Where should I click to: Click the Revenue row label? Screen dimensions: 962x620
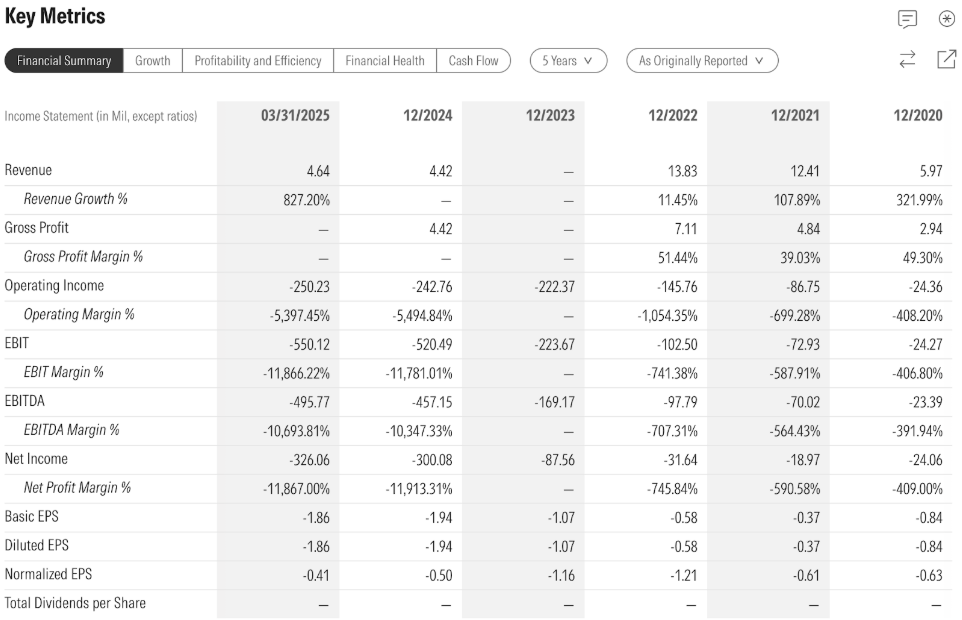[x=28, y=170]
